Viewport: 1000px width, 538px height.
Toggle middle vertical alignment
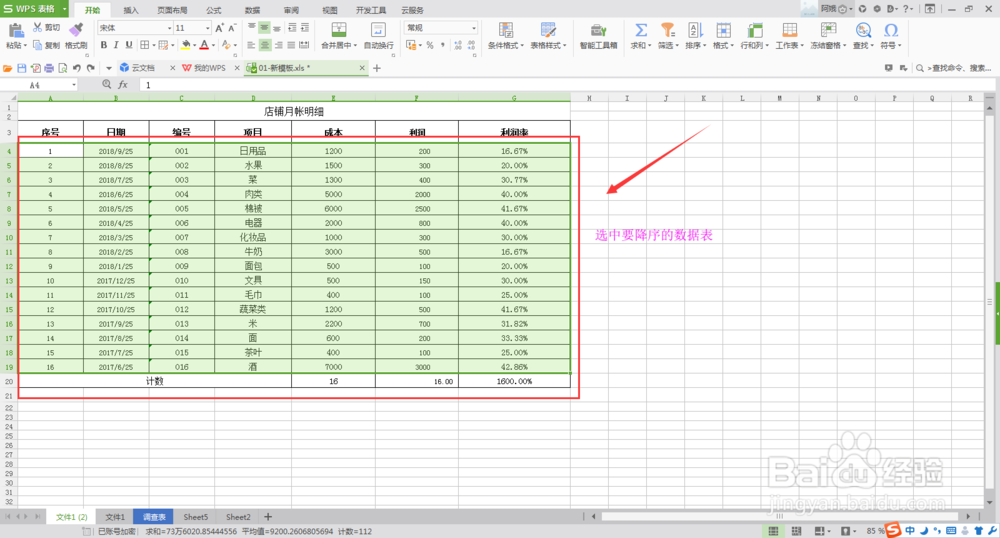pos(264,28)
